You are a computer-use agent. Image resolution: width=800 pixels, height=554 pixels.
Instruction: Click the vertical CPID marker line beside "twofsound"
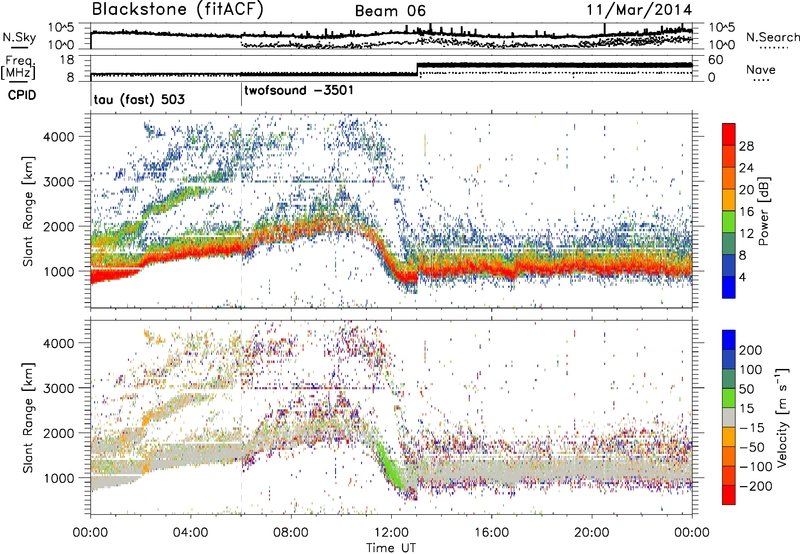point(241,94)
